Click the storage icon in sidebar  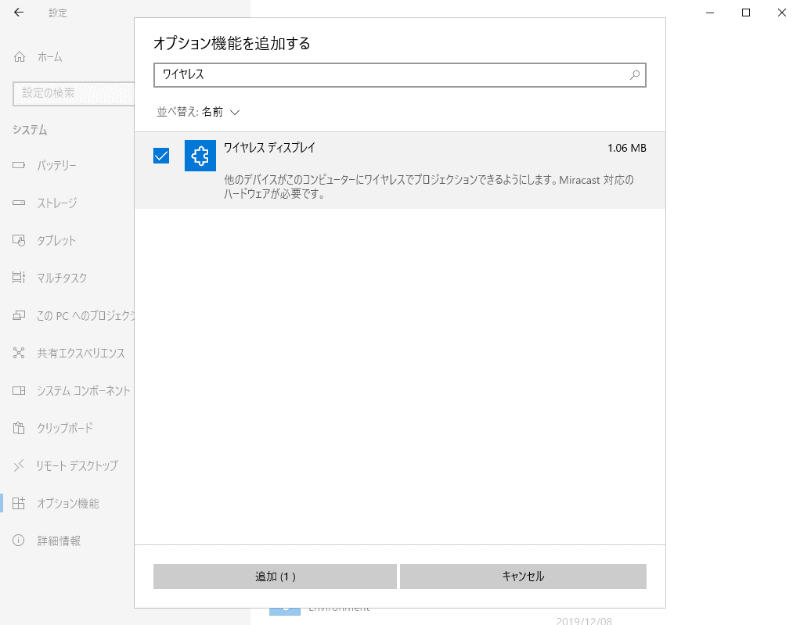tap(19, 203)
